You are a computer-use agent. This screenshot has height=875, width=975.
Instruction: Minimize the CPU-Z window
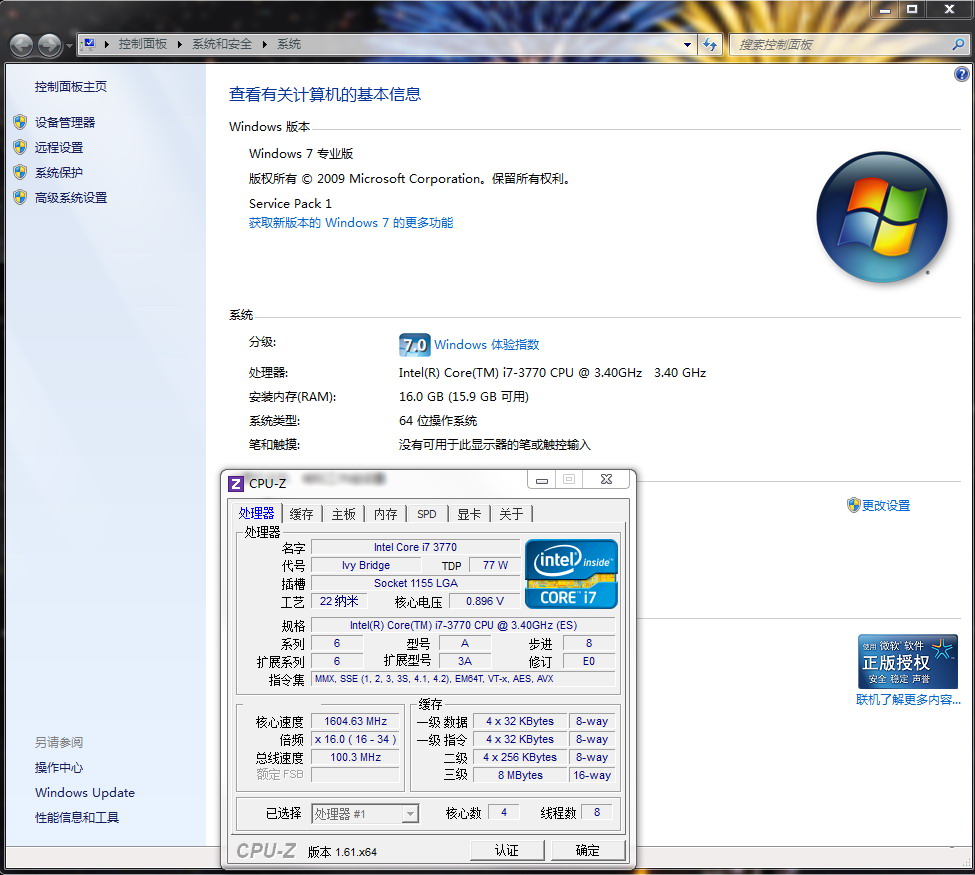pyautogui.click(x=542, y=479)
